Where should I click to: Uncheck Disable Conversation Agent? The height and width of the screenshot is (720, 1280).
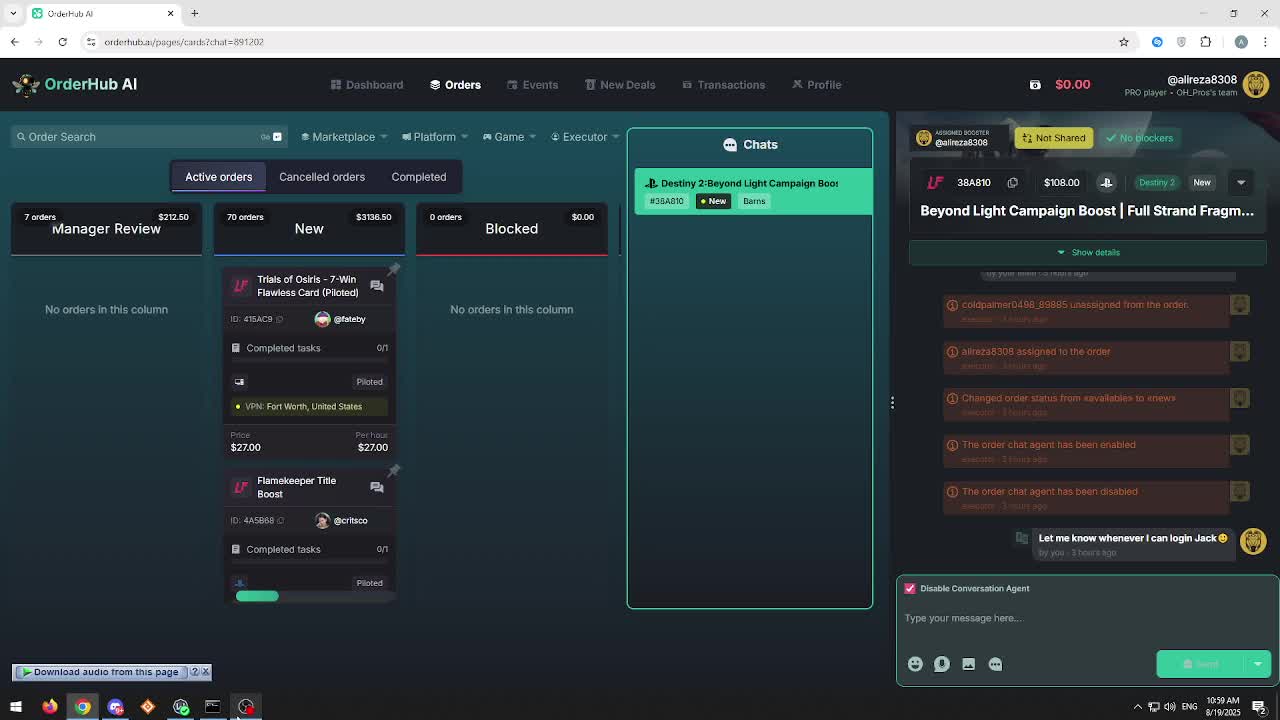point(910,588)
